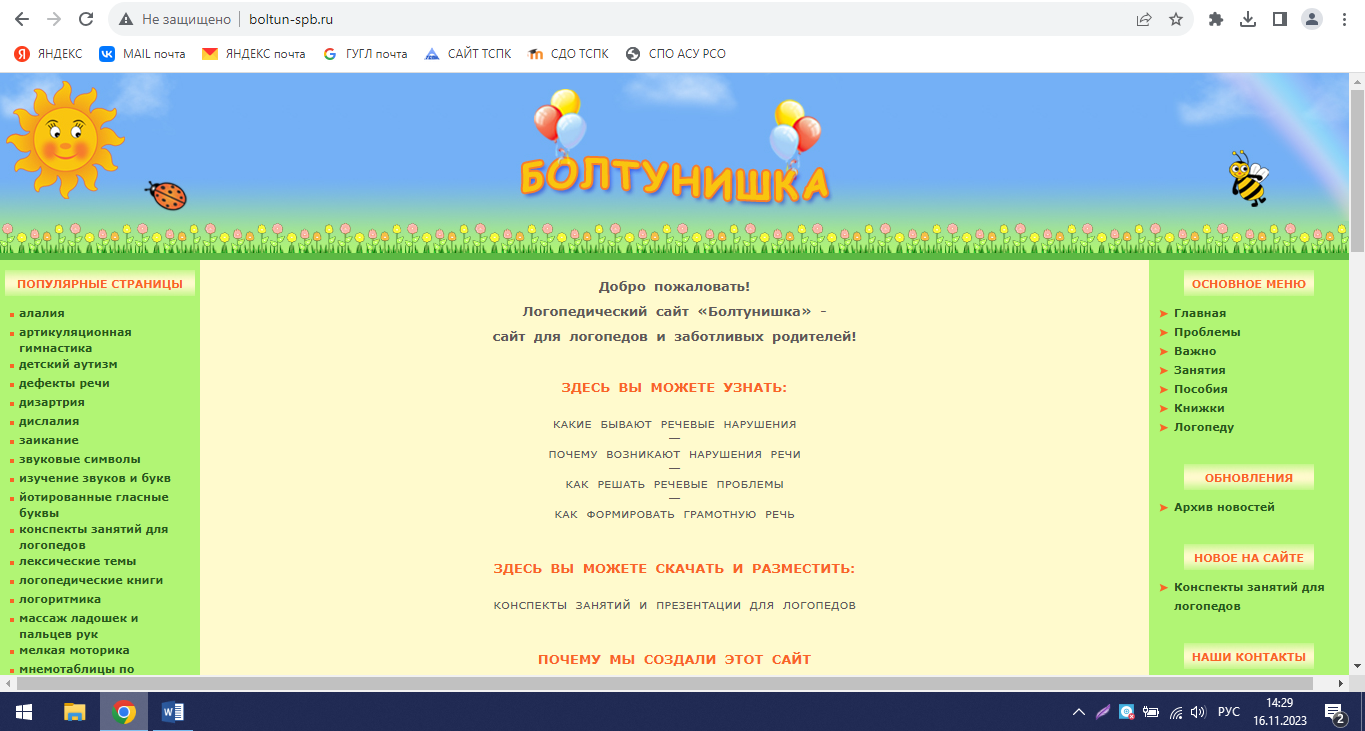Open the share page icon in address bar
This screenshot has height=731, width=1365.
[1144, 19]
